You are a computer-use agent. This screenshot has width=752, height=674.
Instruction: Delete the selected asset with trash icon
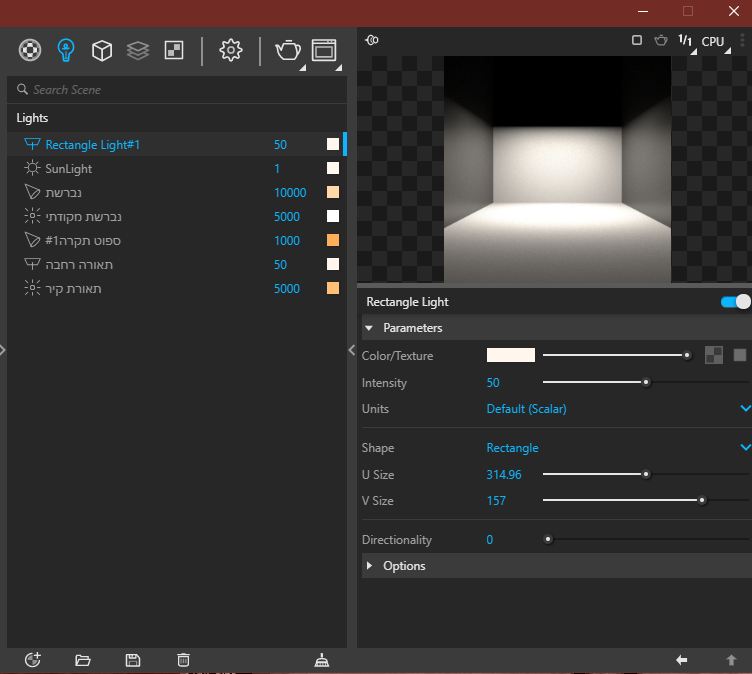point(183,660)
